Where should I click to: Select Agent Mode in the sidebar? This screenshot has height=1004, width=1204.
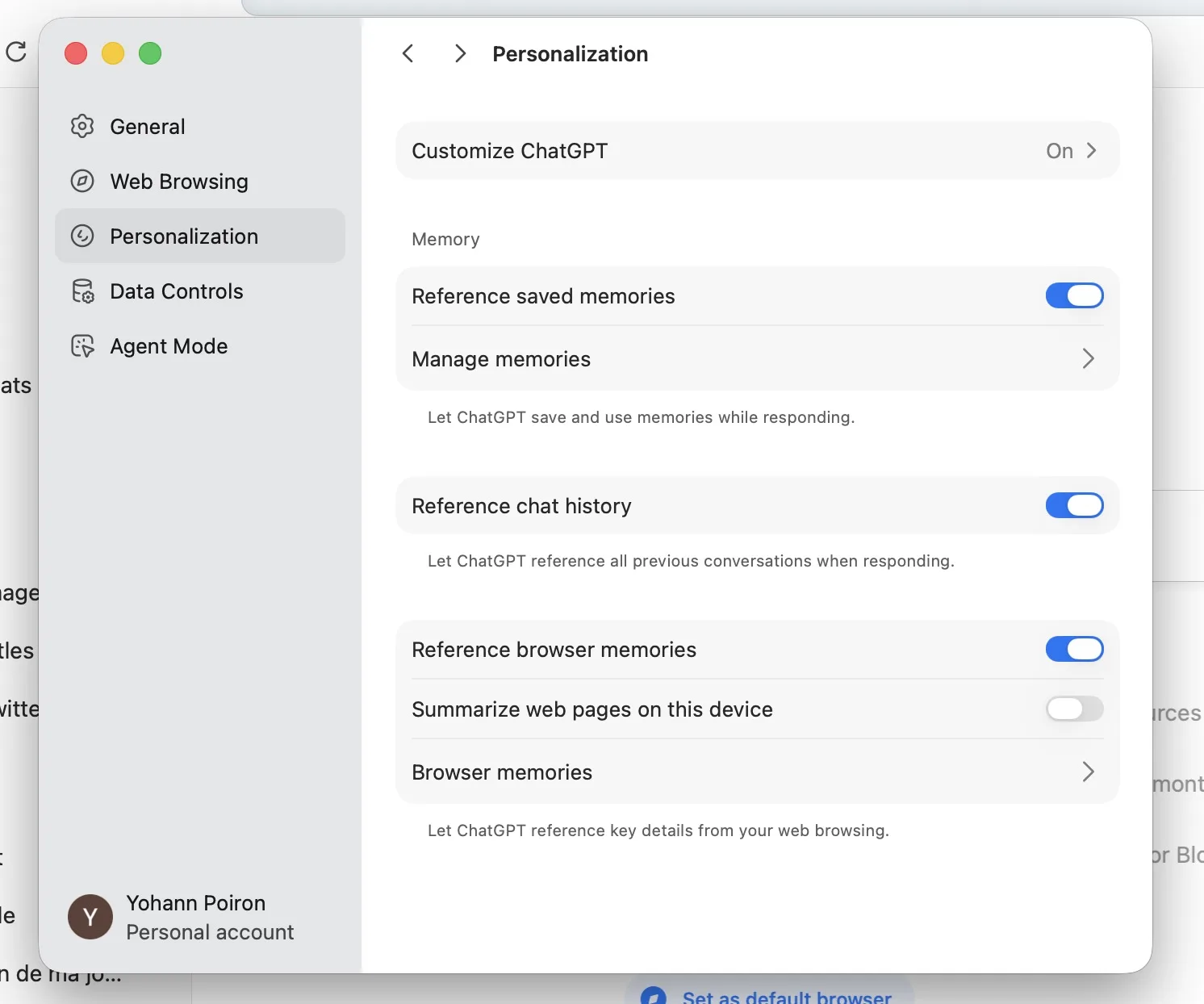coord(169,346)
